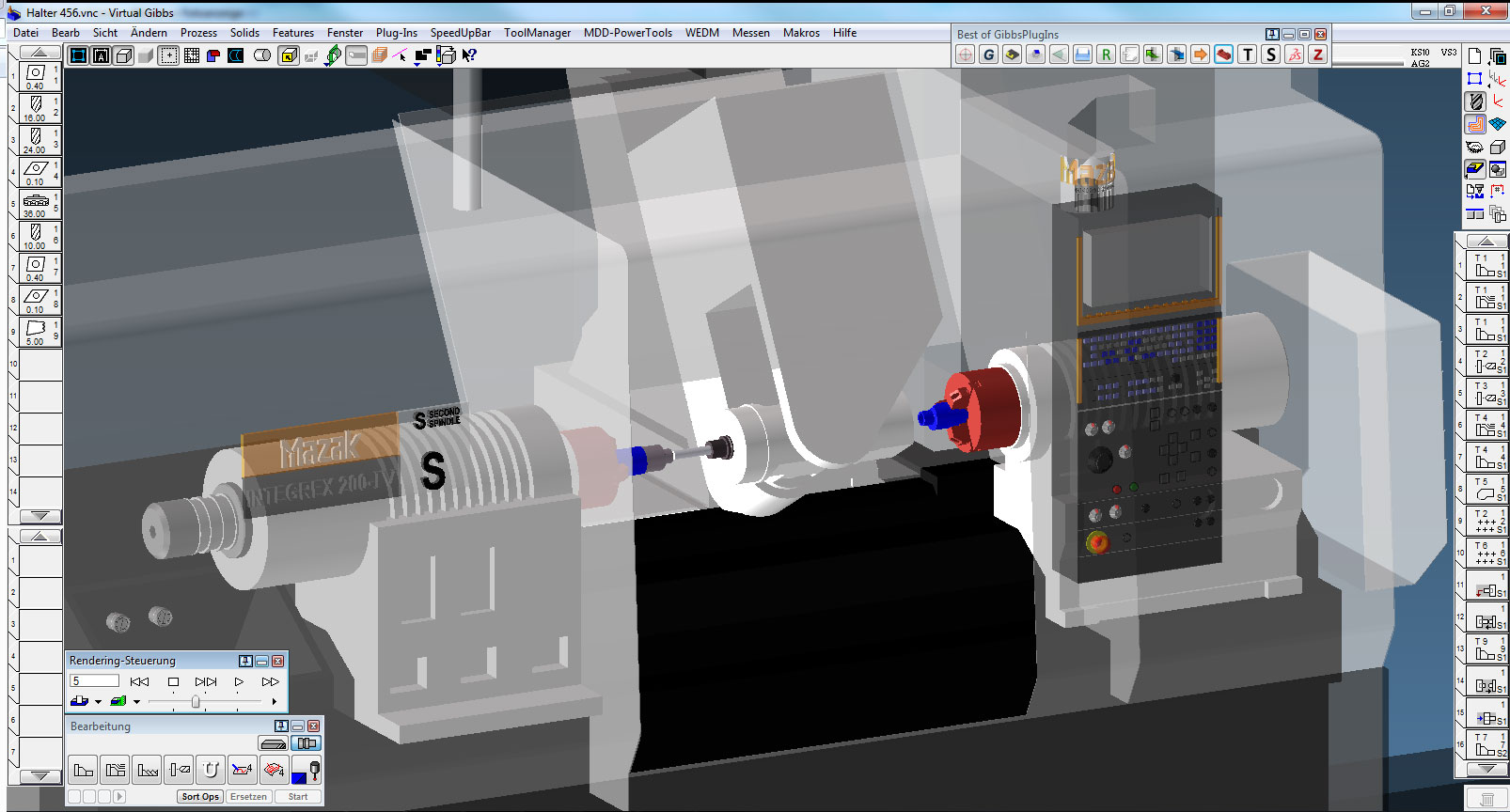
Task: Click the Sort Ops button
Action: [x=200, y=796]
